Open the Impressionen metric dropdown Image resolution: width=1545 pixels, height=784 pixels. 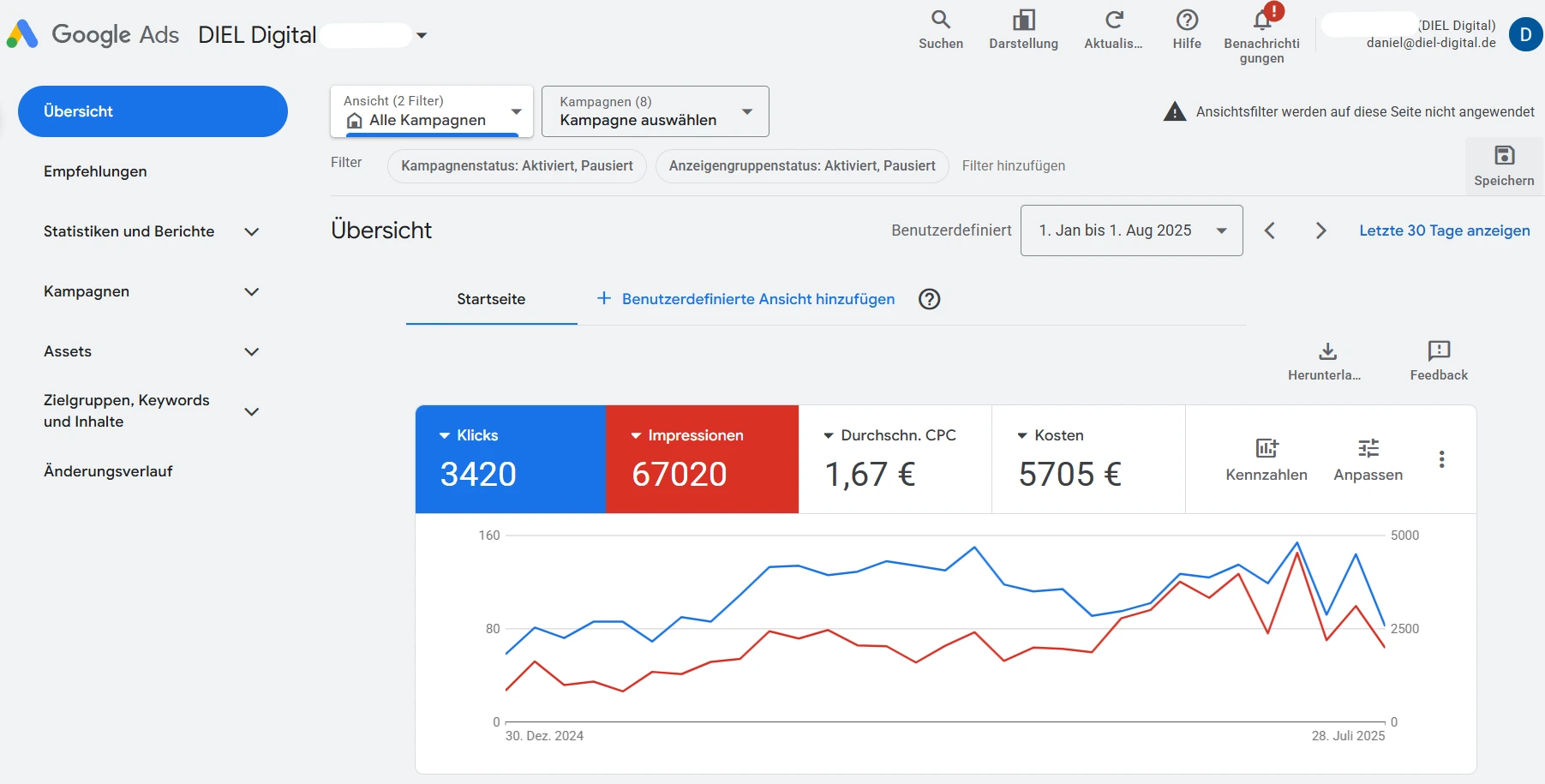[x=637, y=435]
